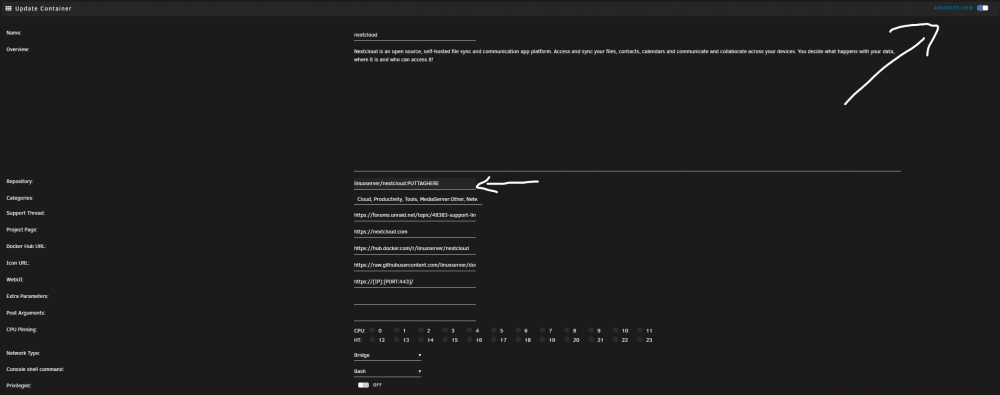
Task: Check HT 23 pinning checkbox
Action: (x=640, y=340)
